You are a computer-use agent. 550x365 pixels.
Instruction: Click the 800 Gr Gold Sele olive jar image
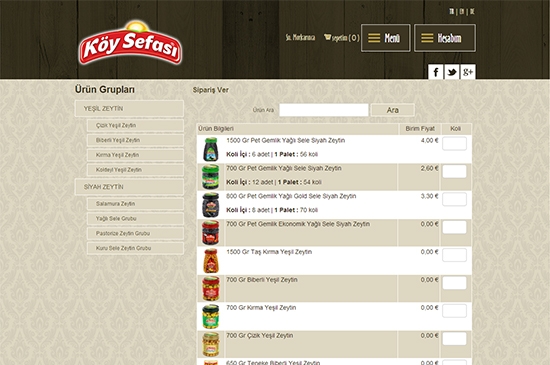pyautogui.click(x=211, y=205)
